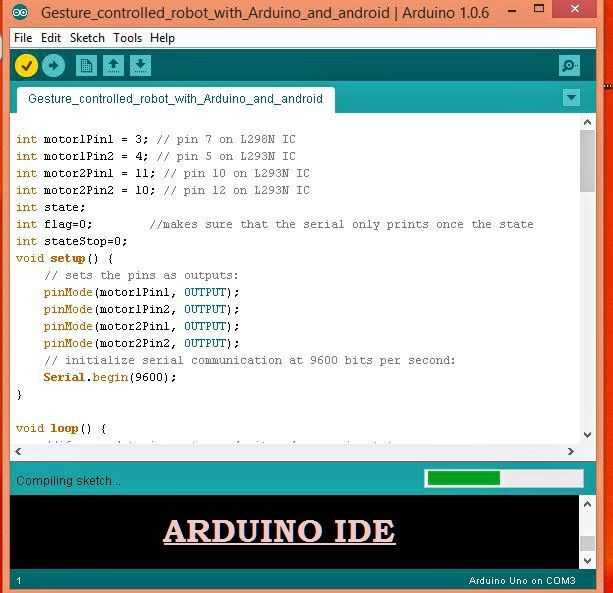Upload the sketch with arrow button
The width and height of the screenshot is (613, 593).
(53, 65)
